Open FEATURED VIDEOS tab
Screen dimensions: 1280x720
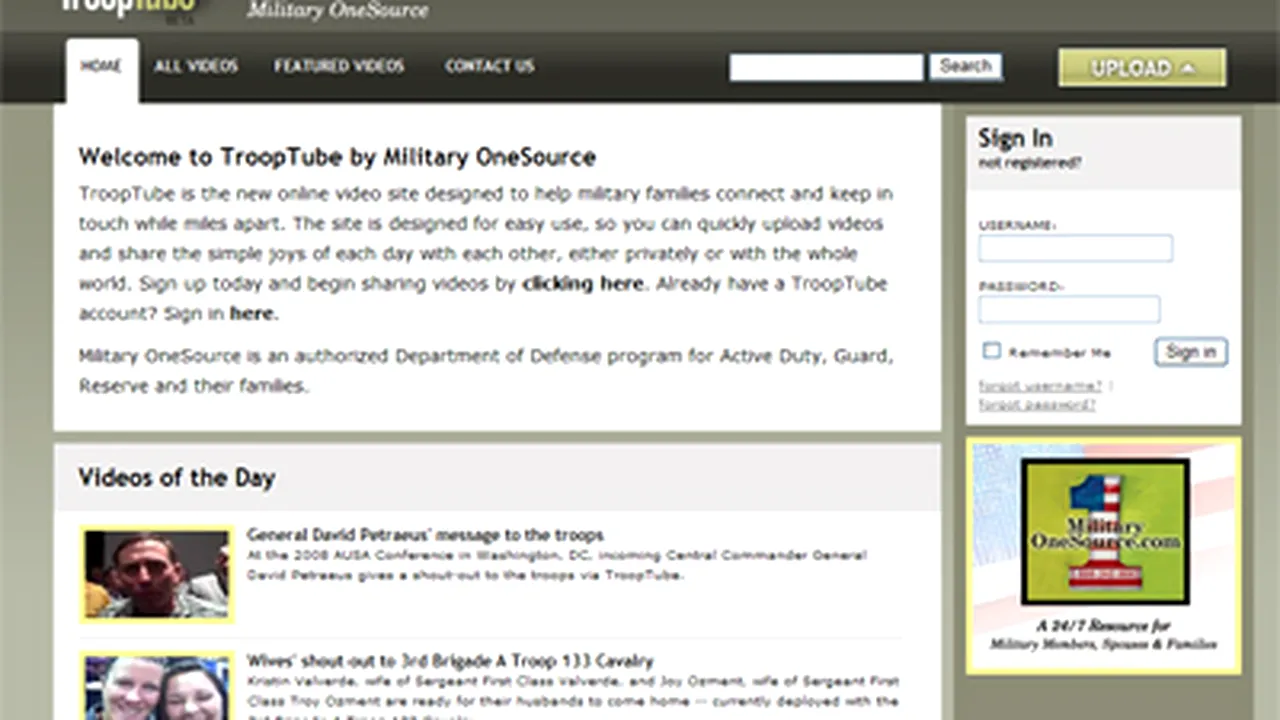339,67
